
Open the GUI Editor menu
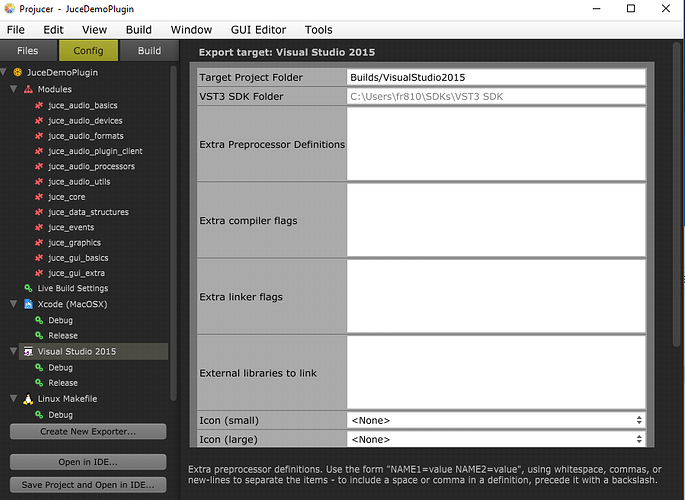click(258, 30)
